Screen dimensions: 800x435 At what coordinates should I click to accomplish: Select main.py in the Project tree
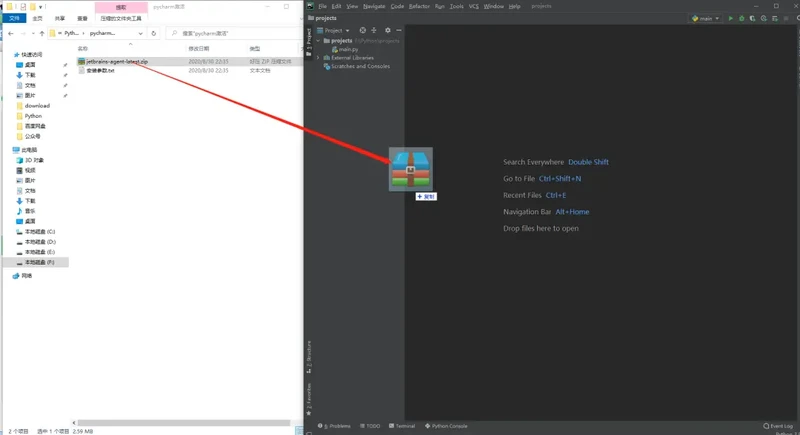coord(347,49)
